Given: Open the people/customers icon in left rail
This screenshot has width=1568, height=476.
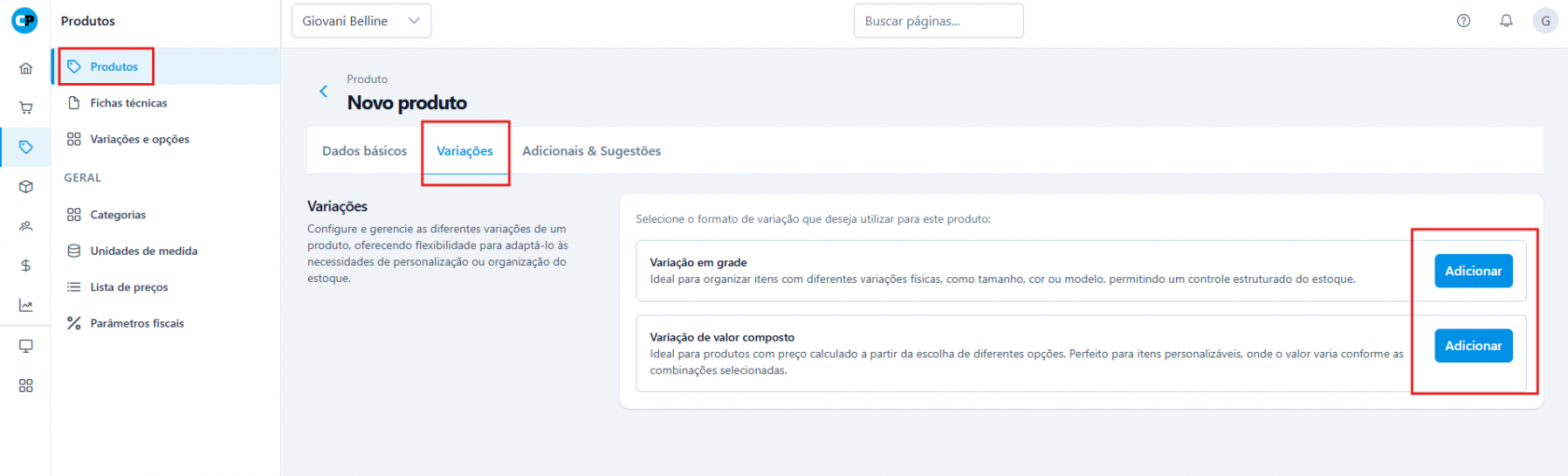Looking at the screenshot, I should point(26,226).
